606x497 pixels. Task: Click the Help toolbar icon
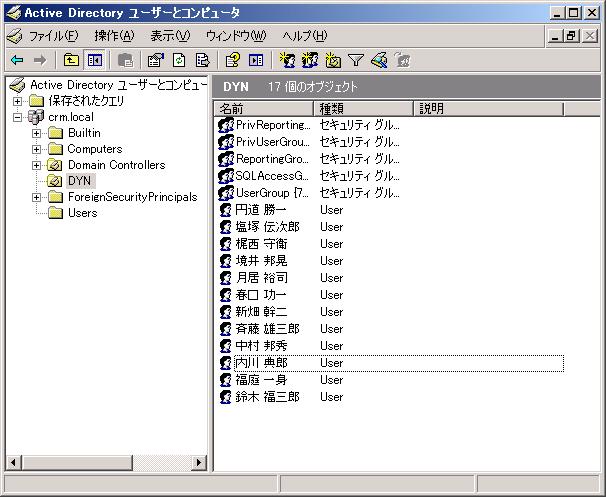pos(232,61)
